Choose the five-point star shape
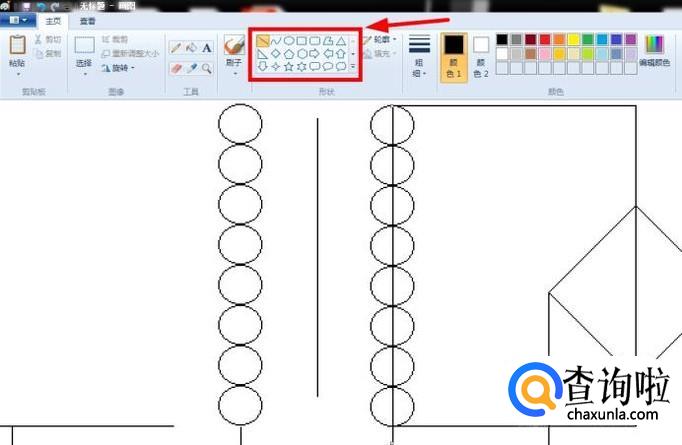Screen dimensions: 682x445 pyautogui.click(x=288, y=67)
